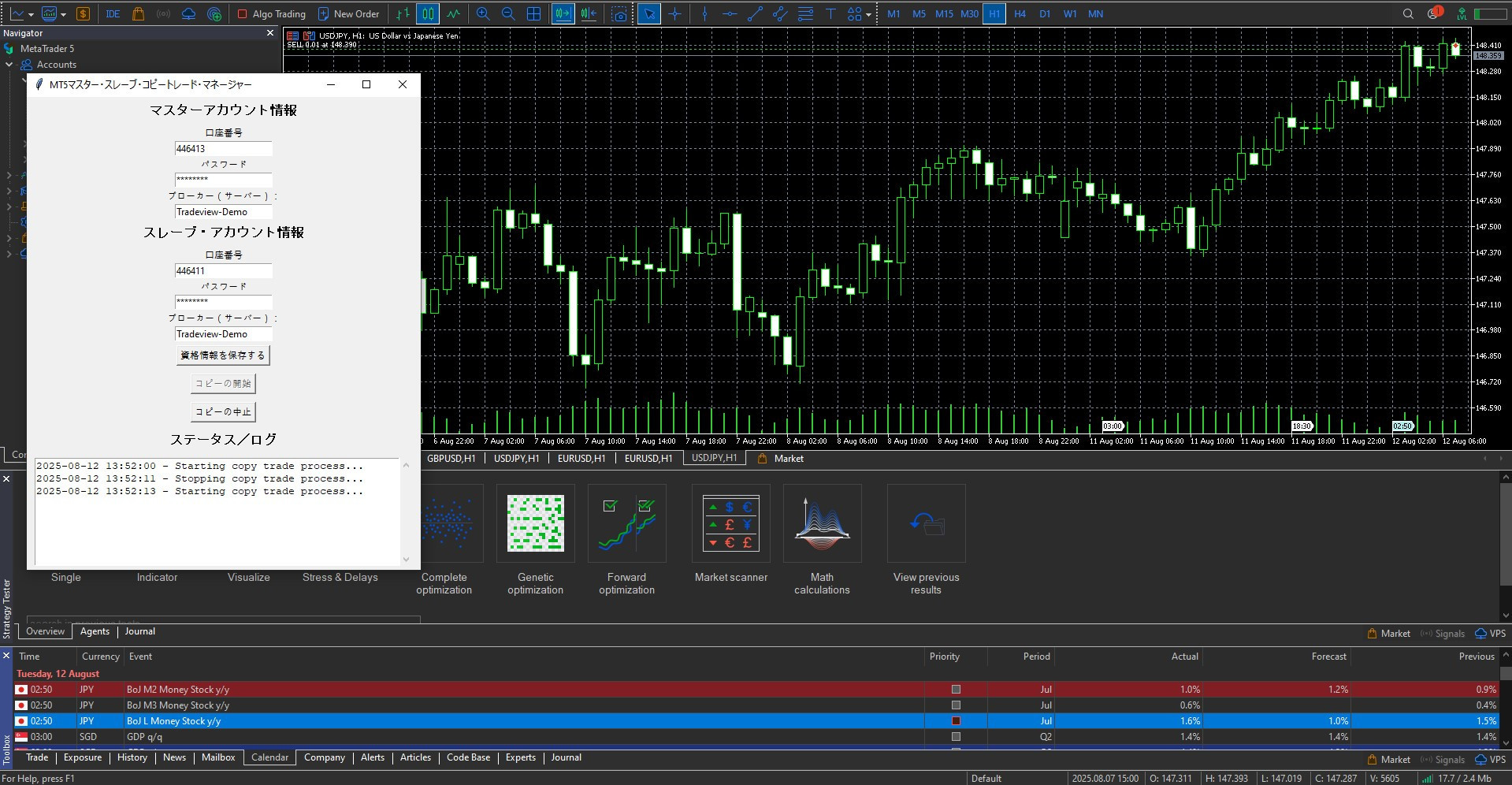Toggle Algo Trading on
1512x785 pixels.
tap(271, 13)
